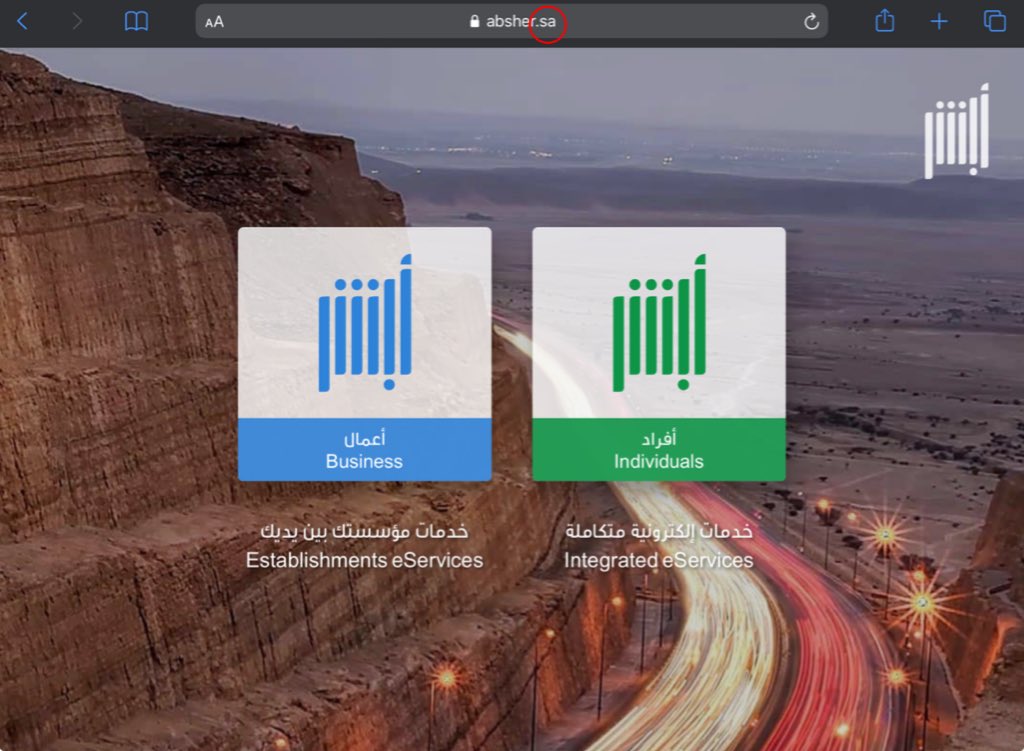
Task: Go back using the Safari back arrow
Action: click(22, 22)
